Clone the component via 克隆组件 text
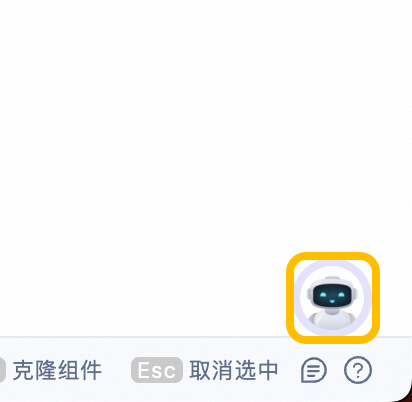 click(57, 370)
